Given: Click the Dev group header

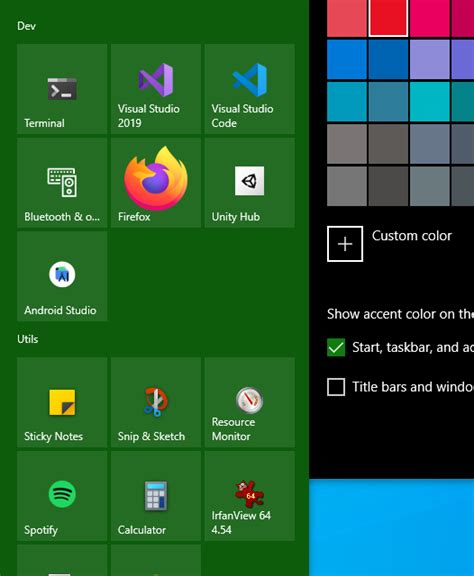Looking at the screenshot, I should [26, 26].
